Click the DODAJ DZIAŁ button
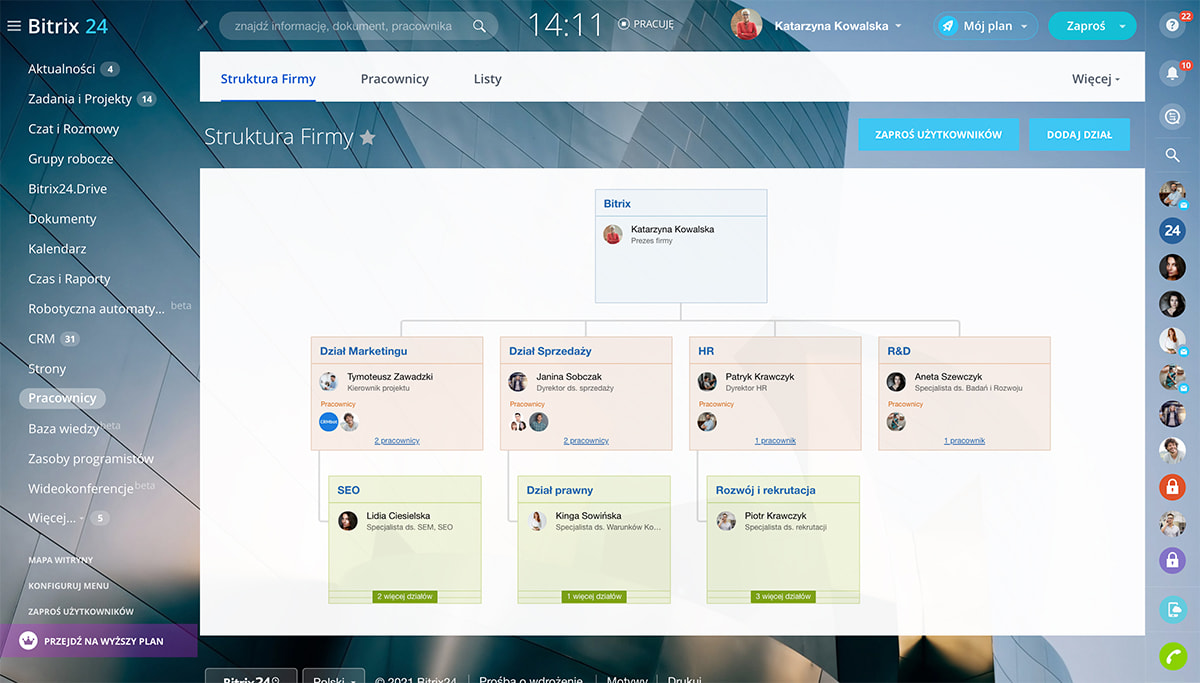 (1079, 135)
